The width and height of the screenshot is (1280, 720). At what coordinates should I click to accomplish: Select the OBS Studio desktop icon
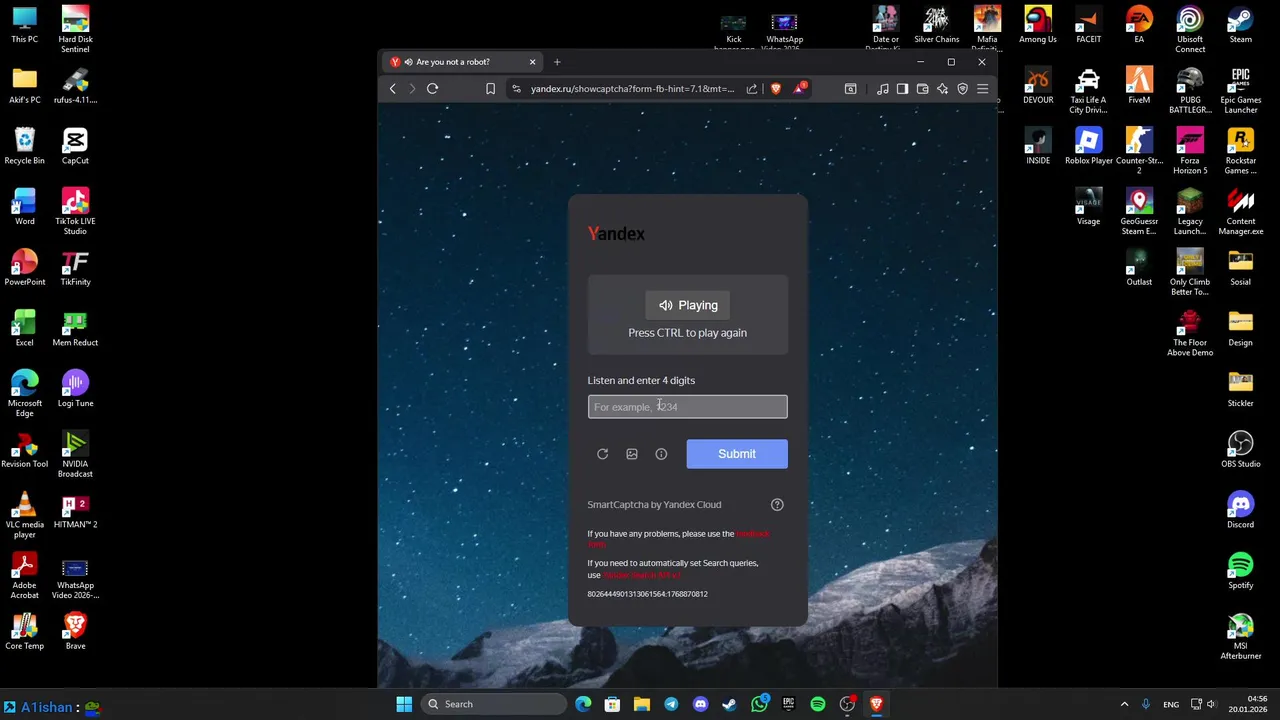click(1240, 449)
